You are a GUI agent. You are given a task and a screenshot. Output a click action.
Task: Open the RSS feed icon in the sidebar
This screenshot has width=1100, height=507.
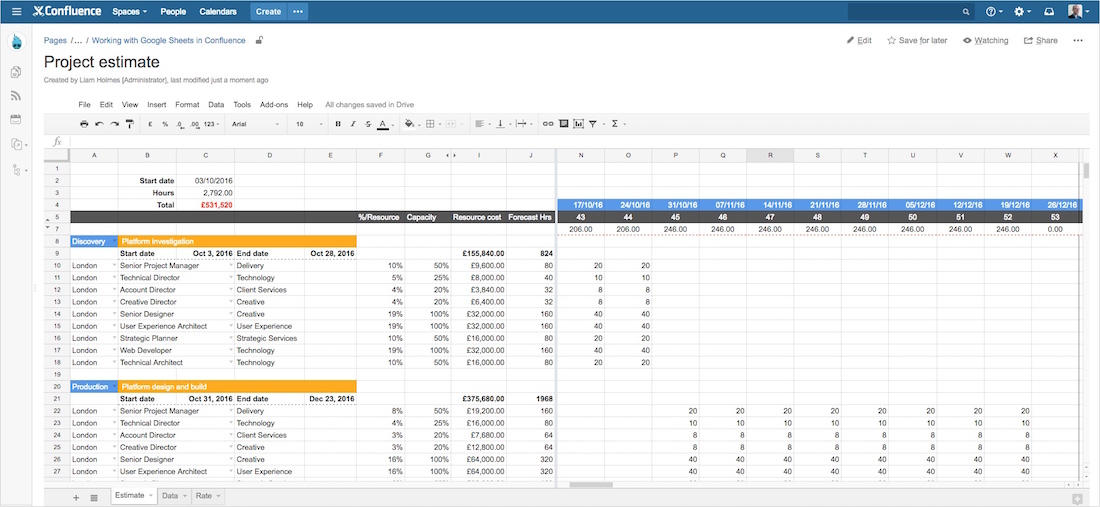tap(16, 96)
